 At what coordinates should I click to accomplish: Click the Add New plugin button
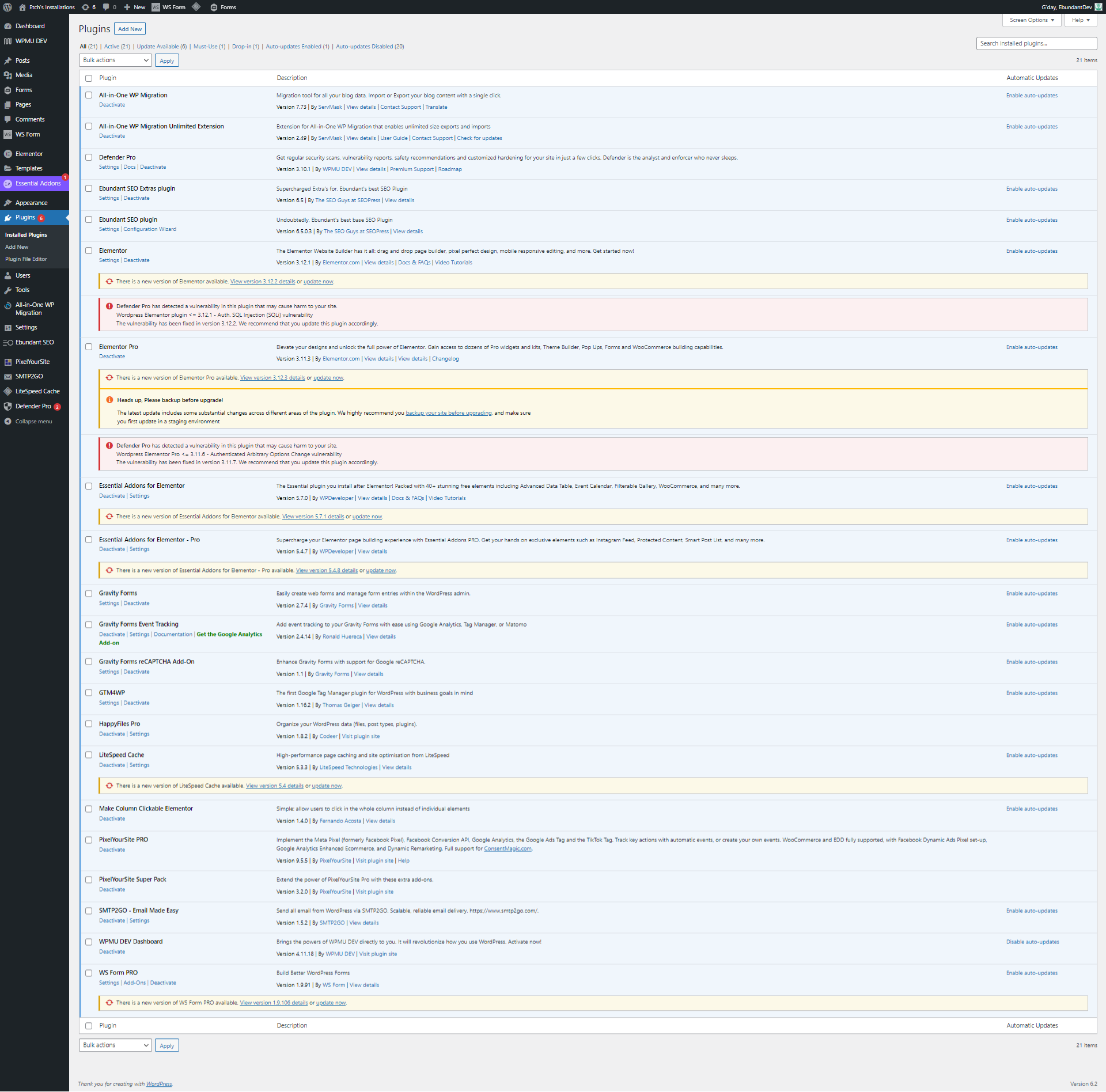pyautogui.click(x=130, y=29)
